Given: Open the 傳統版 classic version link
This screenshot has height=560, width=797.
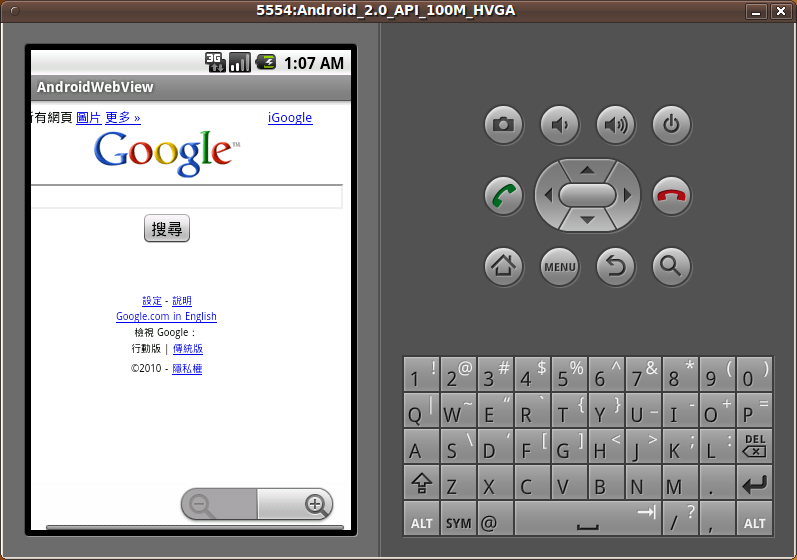Looking at the screenshot, I should (188, 349).
